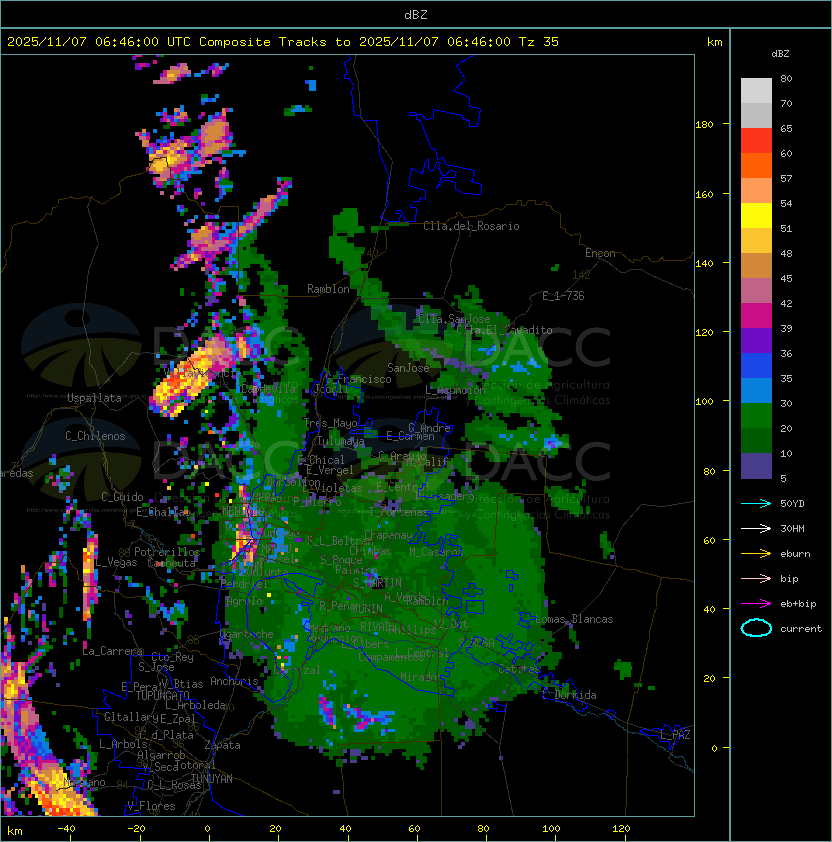Pick the bright green swatch in the dBZ scale
Image resolution: width=832 pixels, height=842 pixels.
click(x=756, y=416)
